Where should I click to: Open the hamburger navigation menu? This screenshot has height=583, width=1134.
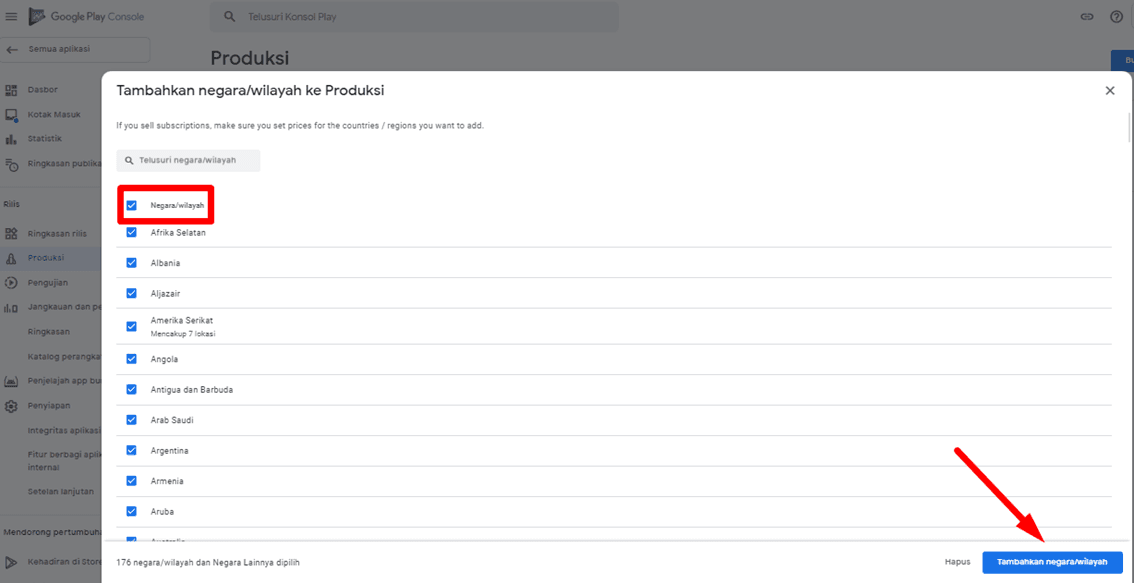[x=12, y=17]
